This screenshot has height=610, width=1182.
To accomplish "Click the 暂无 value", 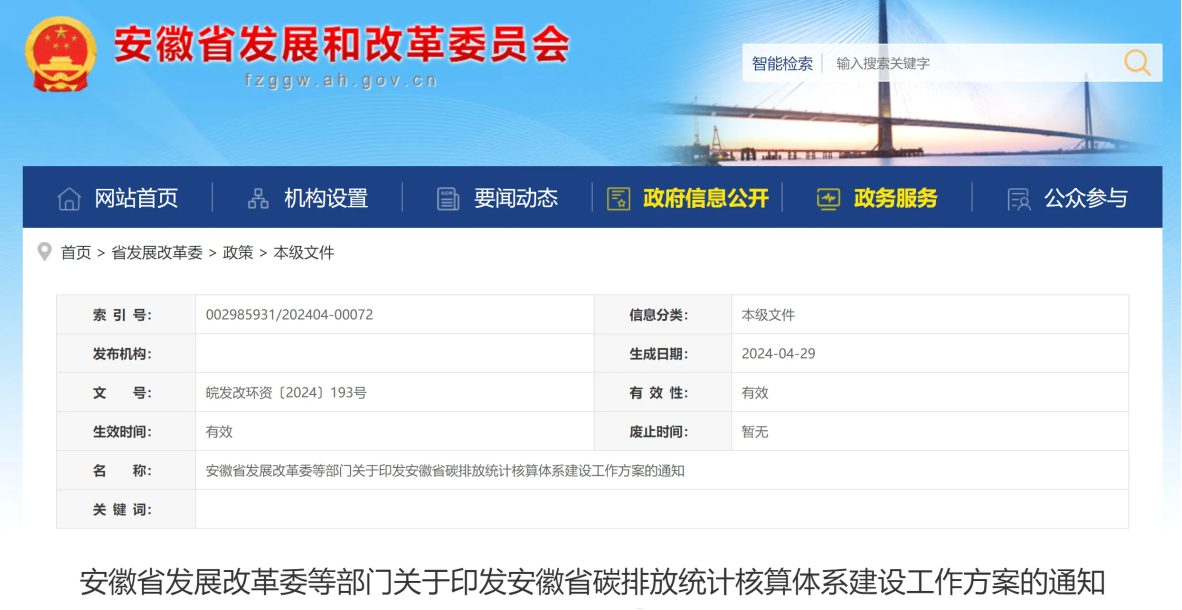I will tap(755, 432).
